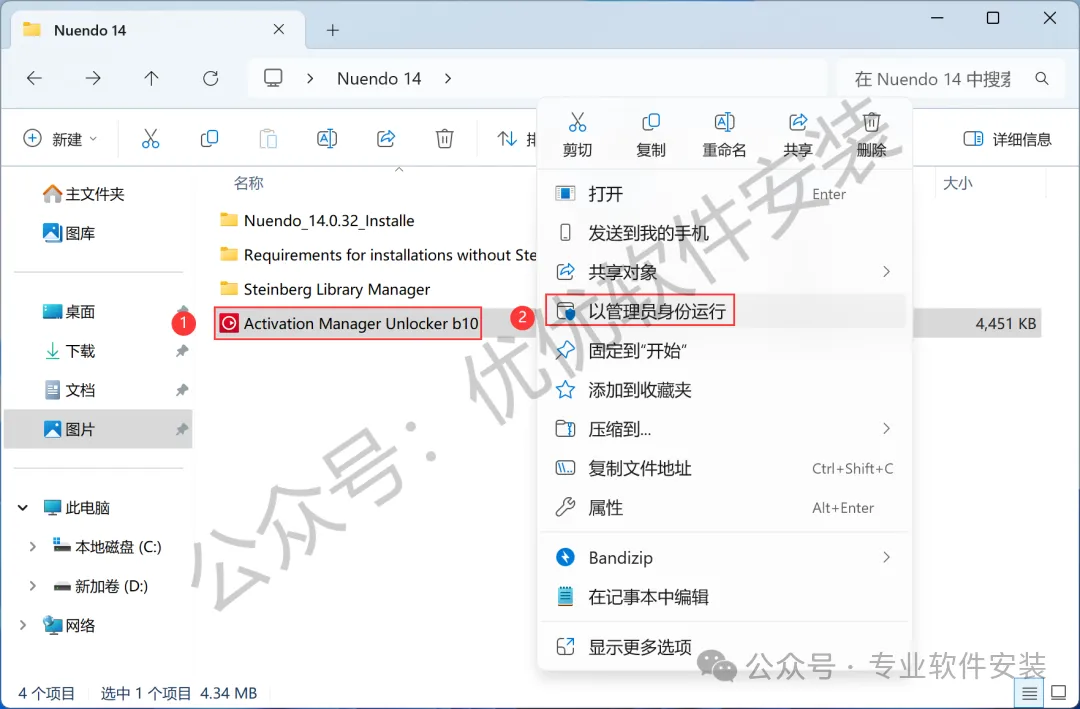
Task: Go back with the left arrow
Action: [34, 79]
